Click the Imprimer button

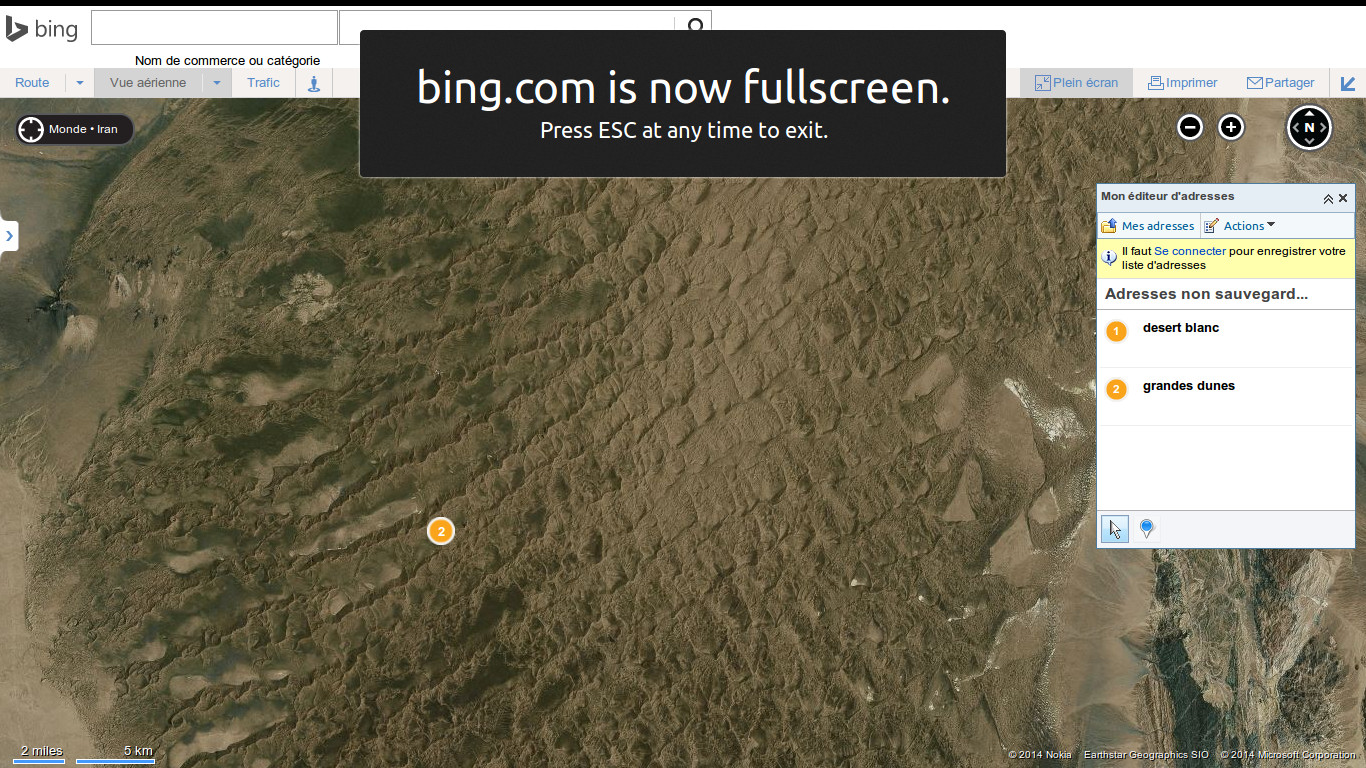pos(1182,83)
